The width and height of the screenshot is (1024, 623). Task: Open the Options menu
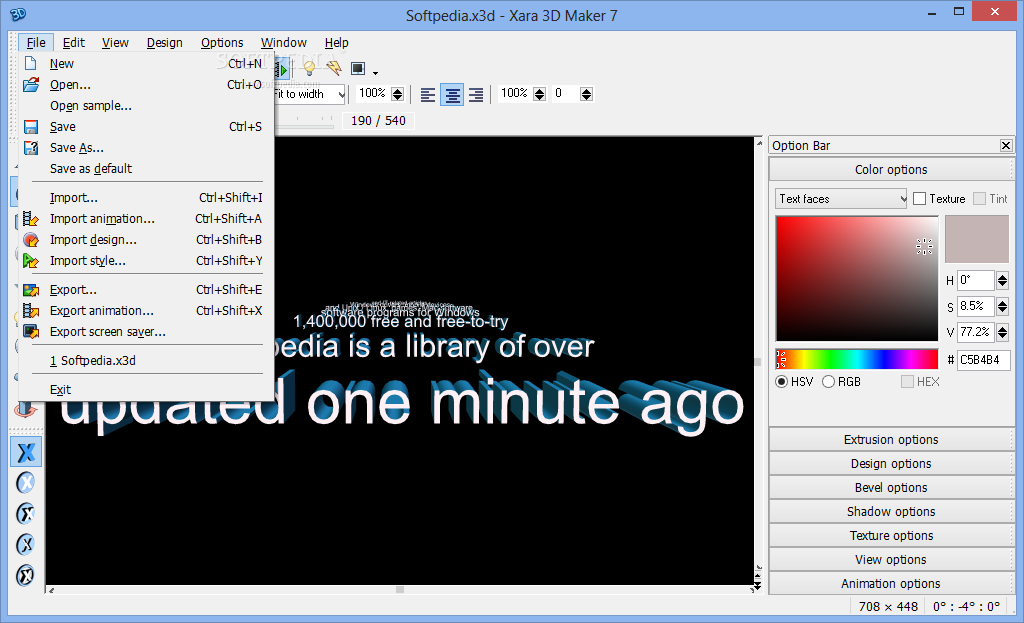222,42
